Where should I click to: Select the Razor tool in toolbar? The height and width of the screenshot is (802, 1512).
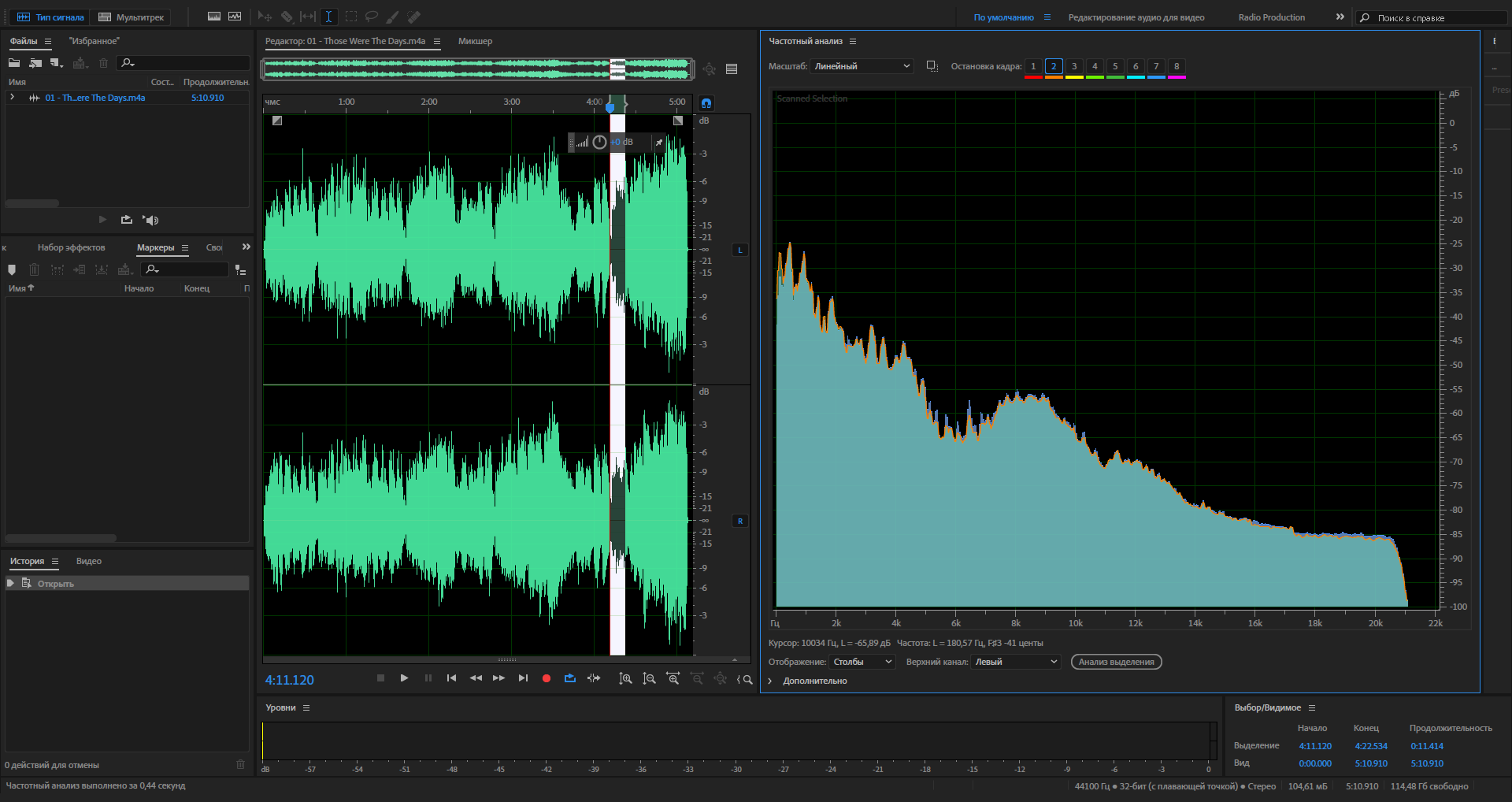click(x=287, y=17)
